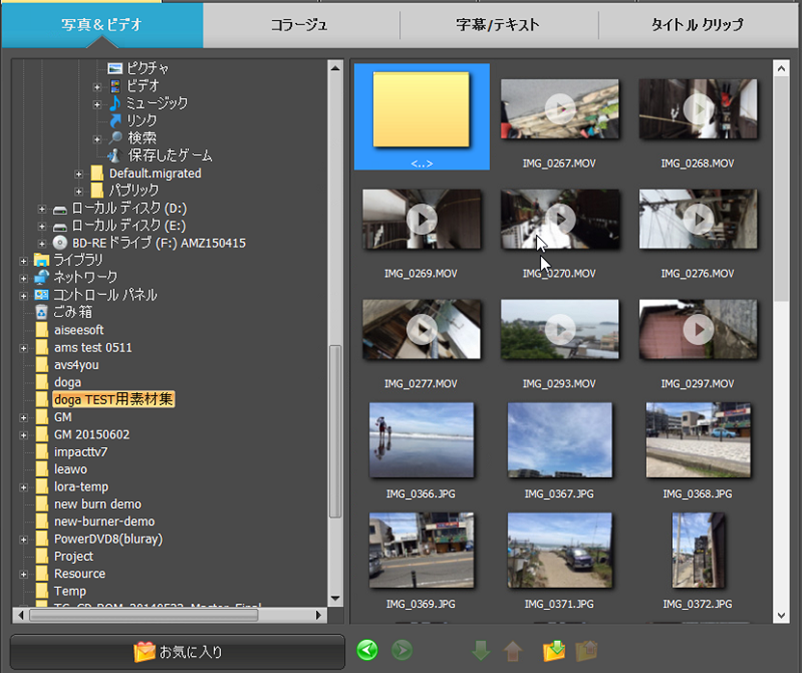Switch to the 字幕/テキスト tab
Viewport: 802px width, 673px height.
[x=501, y=23]
